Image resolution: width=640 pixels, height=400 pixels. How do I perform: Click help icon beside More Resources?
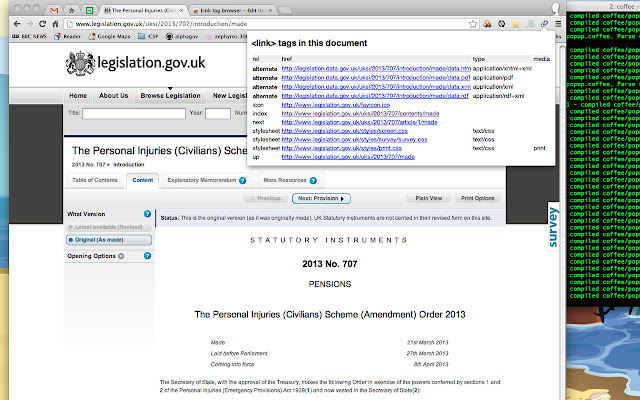tap(313, 180)
